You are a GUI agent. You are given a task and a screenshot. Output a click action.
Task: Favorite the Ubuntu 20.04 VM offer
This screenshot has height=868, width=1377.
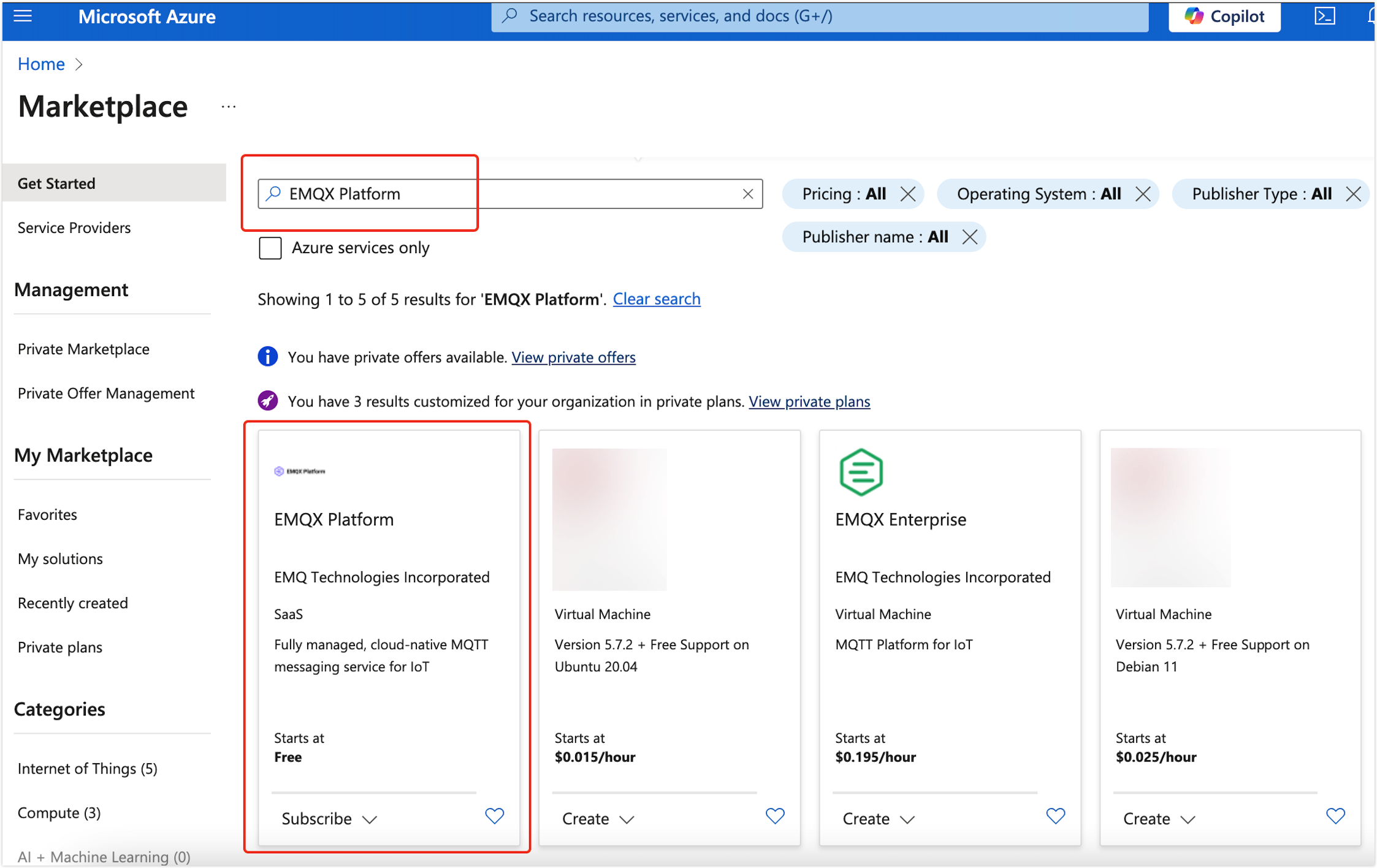775,816
